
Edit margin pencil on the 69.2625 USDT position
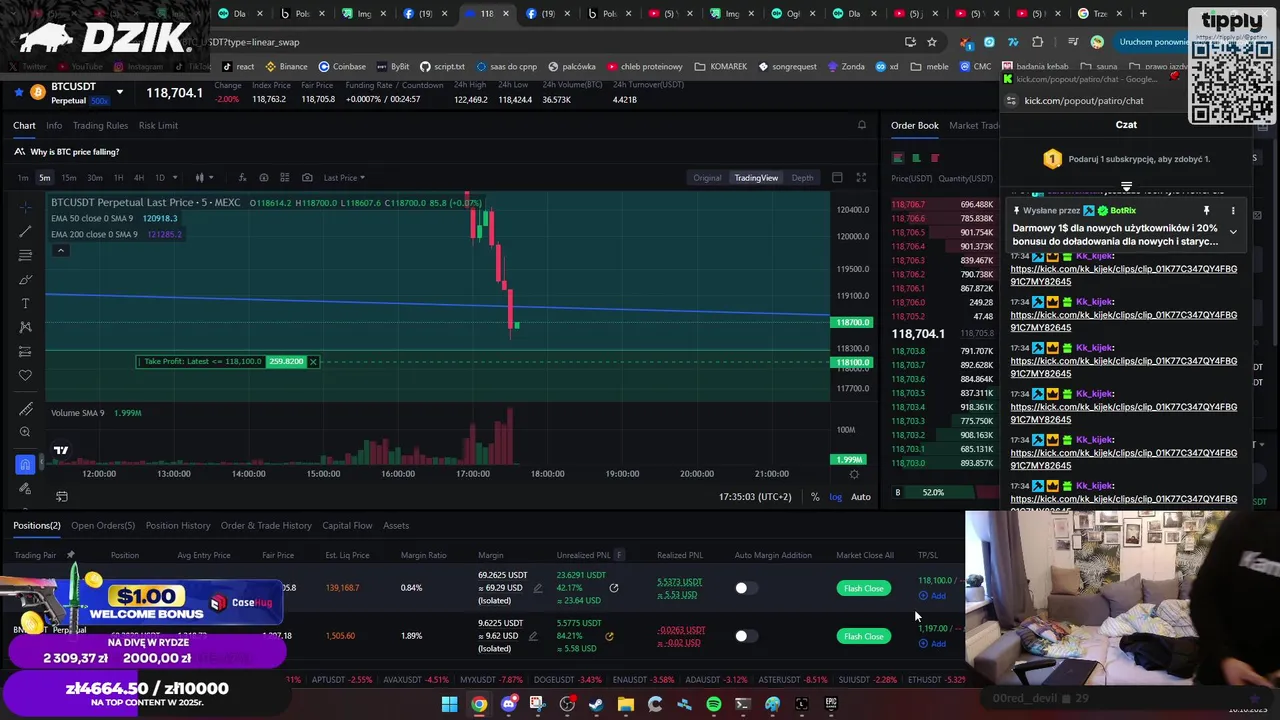click(x=538, y=588)
